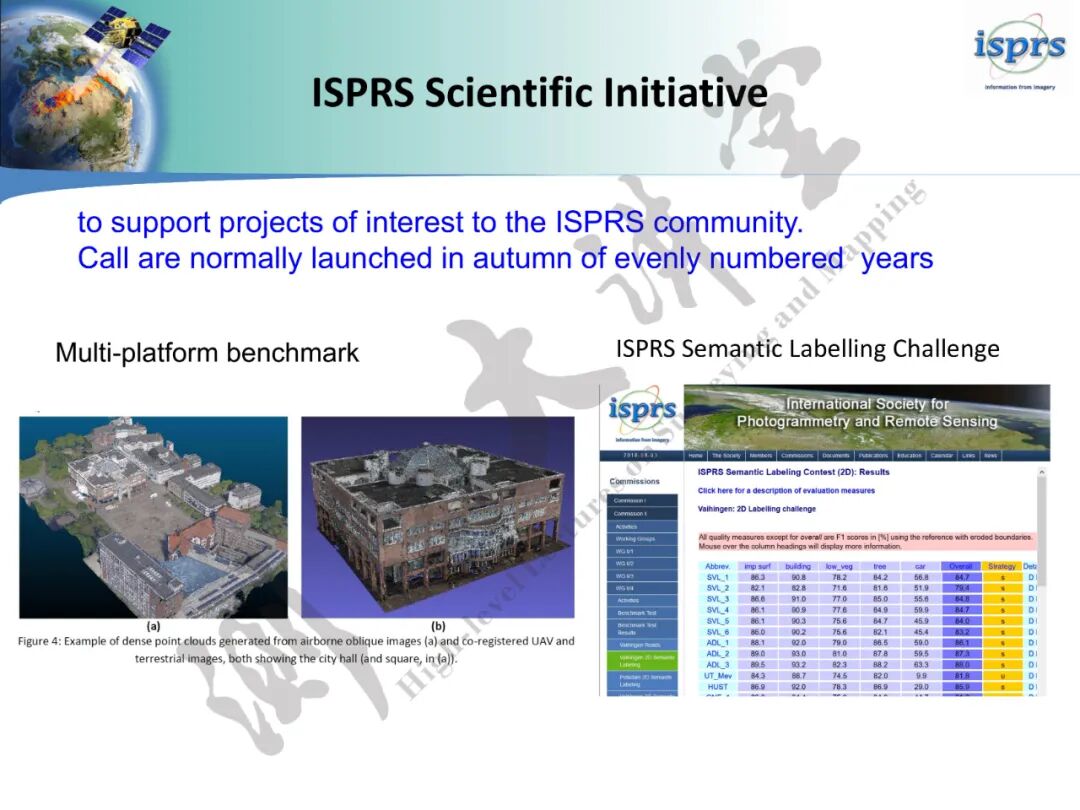The height and width of the screenshot is (810, 1080).
Task: Click the Vaihingen: 2D Labelling challenge text
Action: [x=757, y=509]
